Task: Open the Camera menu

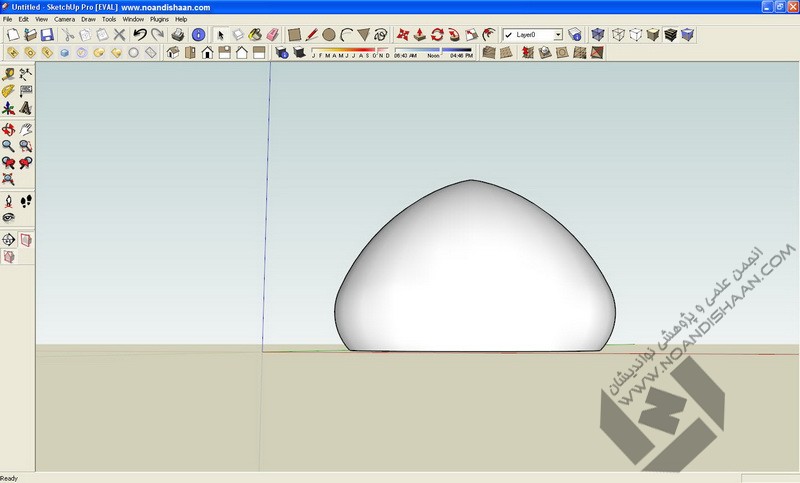Action: 64,19
